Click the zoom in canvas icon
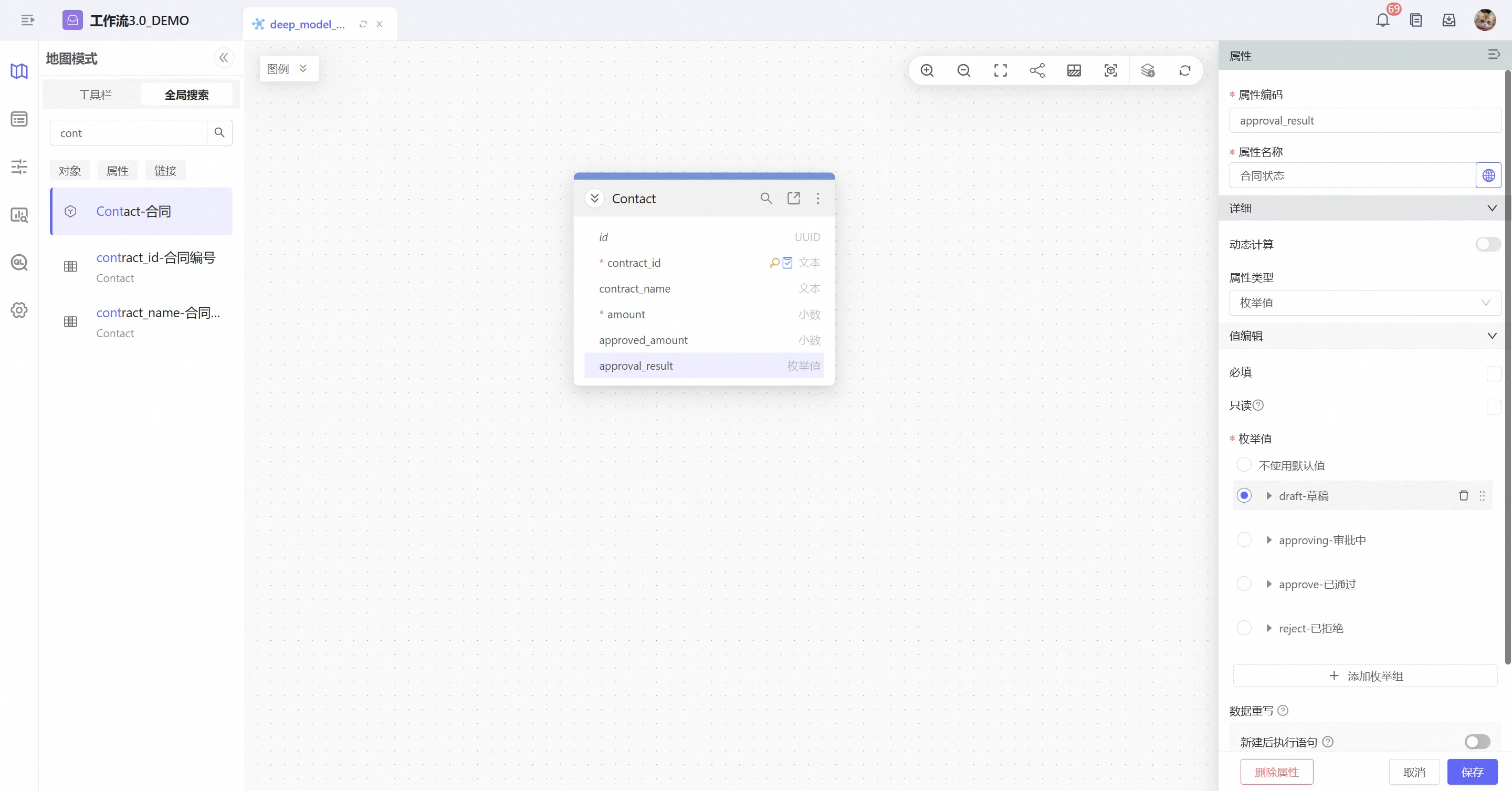 pyautogui.click(x=927, y=70)
